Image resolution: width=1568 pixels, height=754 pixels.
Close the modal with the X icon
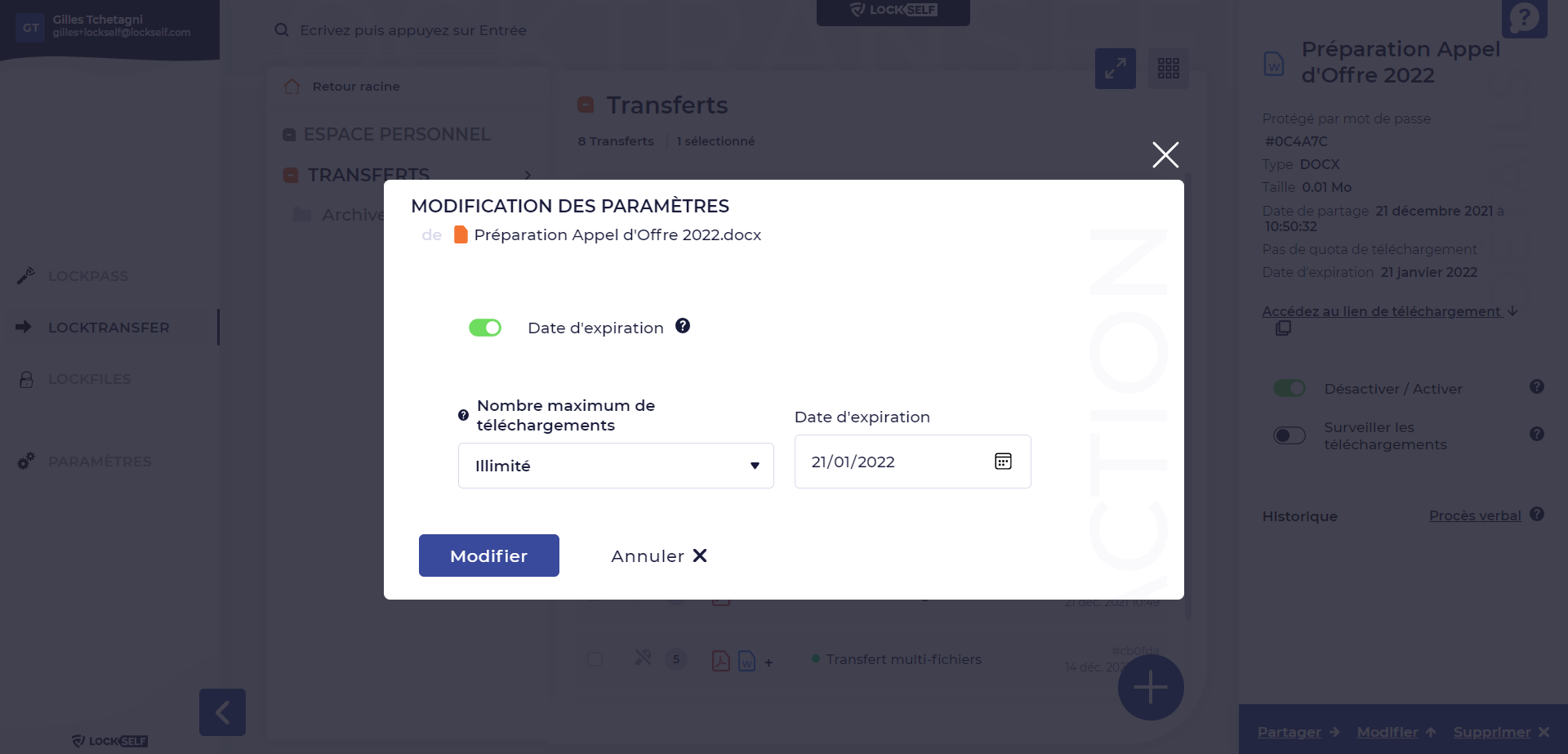click(x=1165, y=154)
